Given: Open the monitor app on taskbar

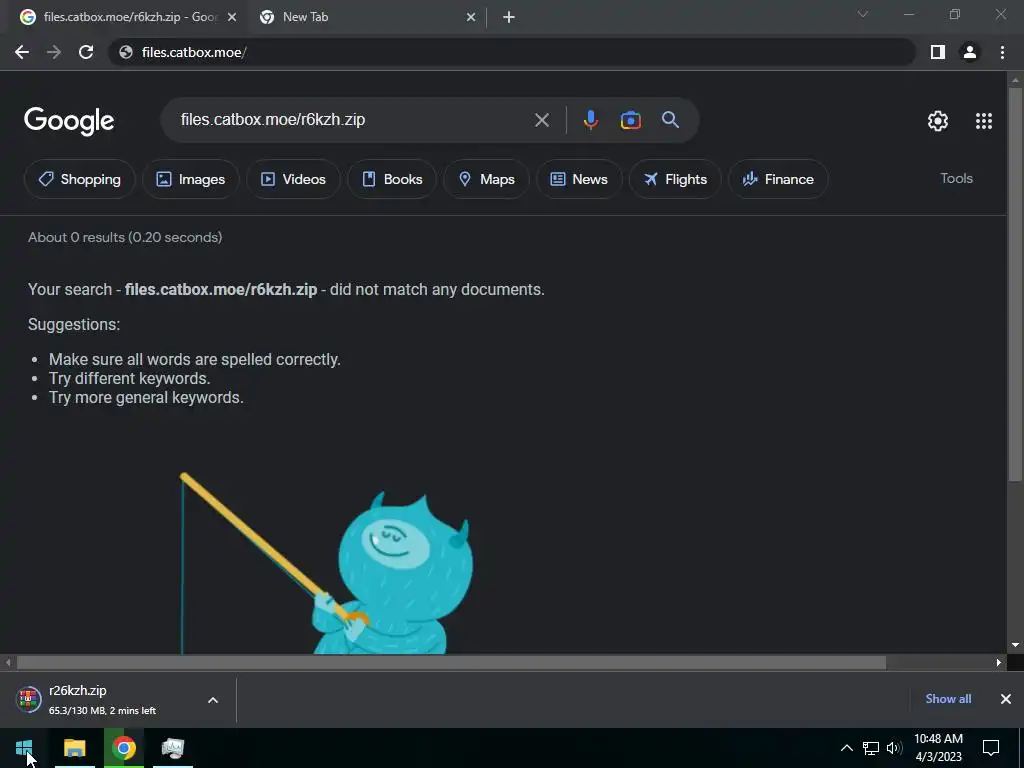Looking at the screenshot, I should 173,748.
